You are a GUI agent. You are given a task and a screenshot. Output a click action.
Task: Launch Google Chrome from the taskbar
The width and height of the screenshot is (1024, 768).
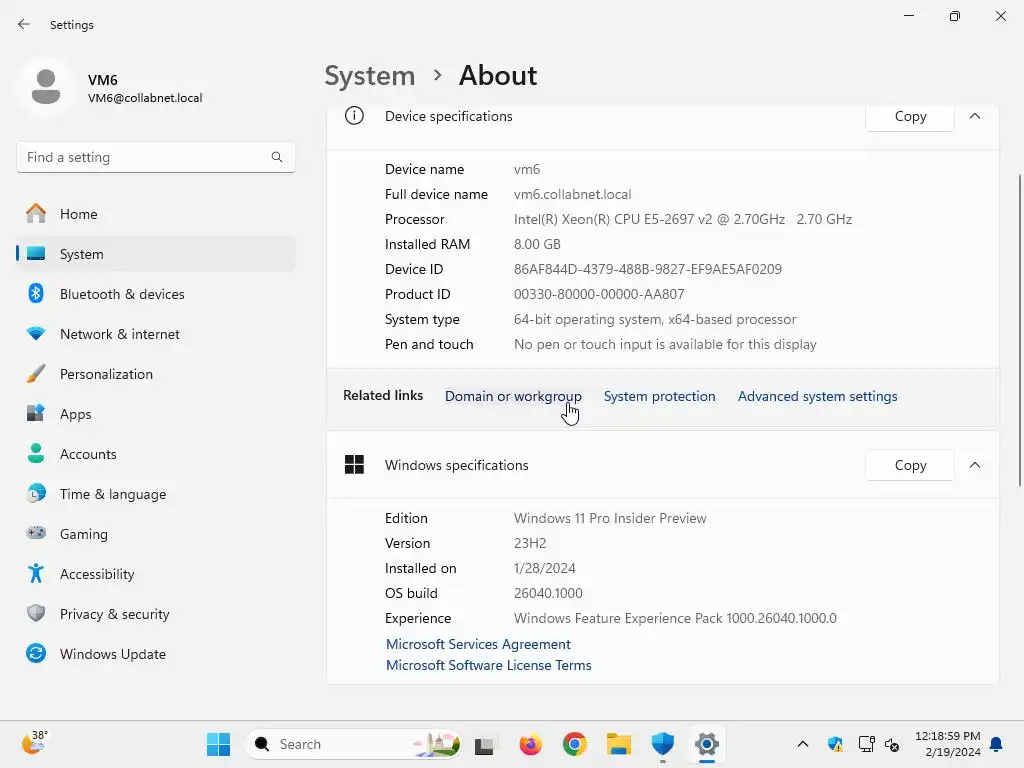(x=575, y=744)
